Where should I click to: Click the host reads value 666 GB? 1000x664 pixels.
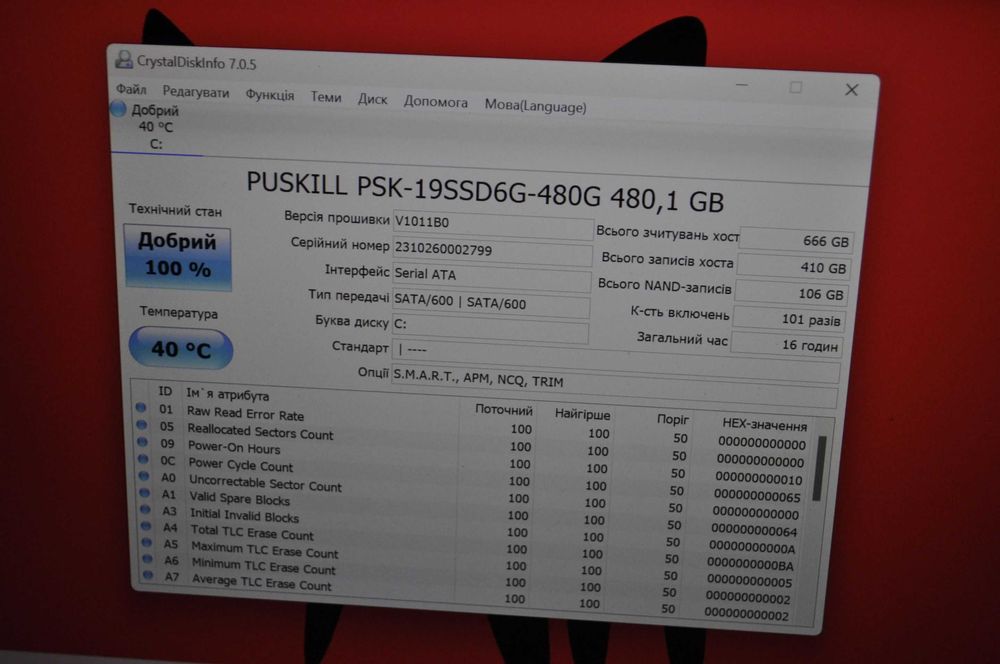pos(796,240)
